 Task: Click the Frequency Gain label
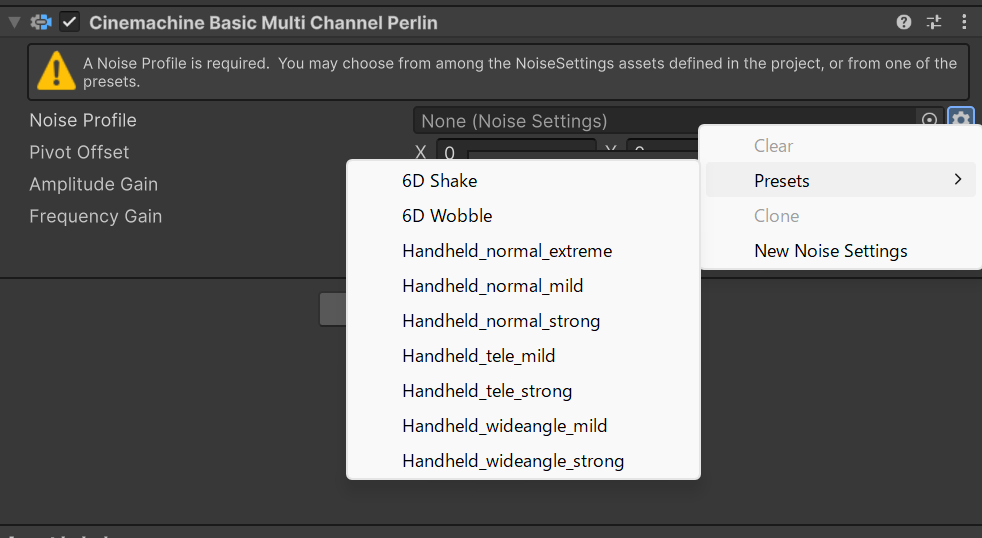click(95, 216)
